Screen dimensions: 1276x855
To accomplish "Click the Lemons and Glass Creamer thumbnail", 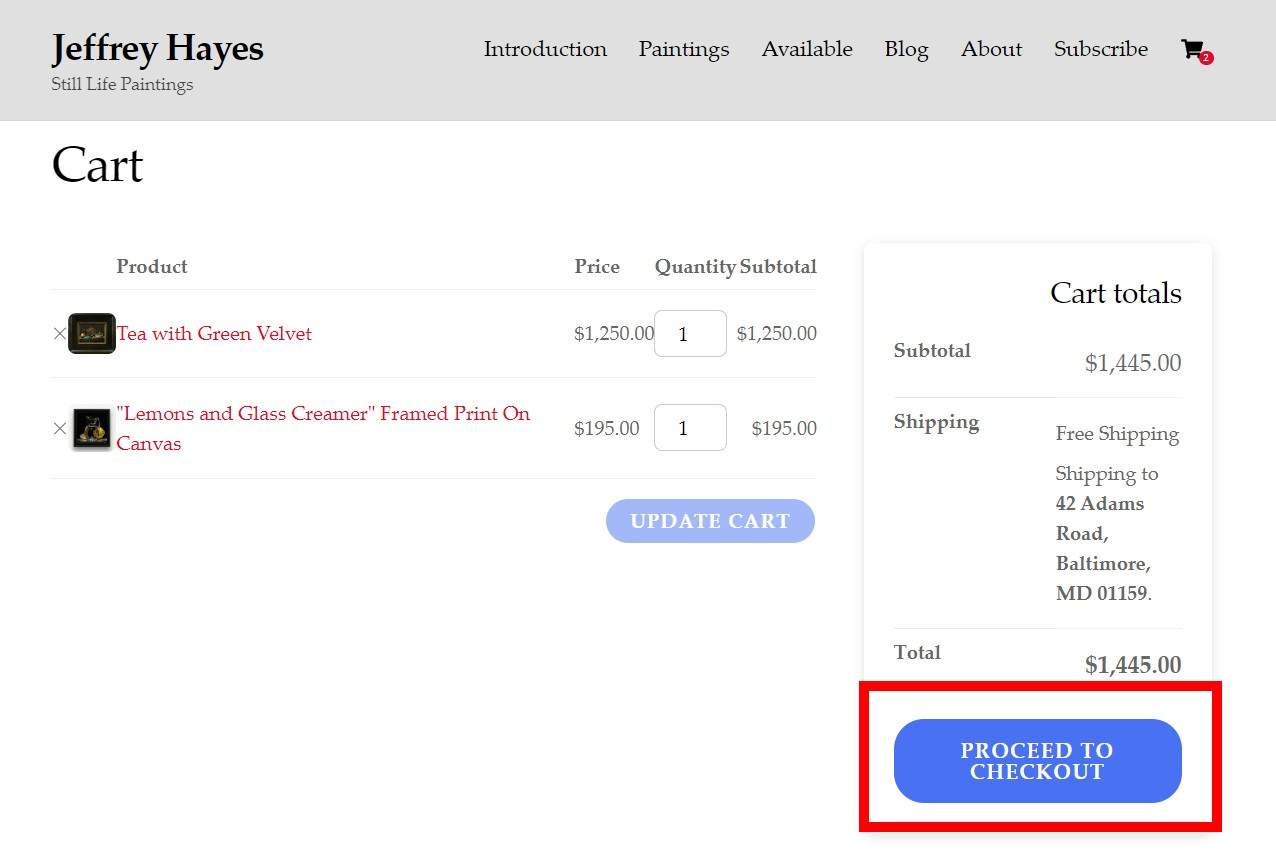I will coord(91,428).
